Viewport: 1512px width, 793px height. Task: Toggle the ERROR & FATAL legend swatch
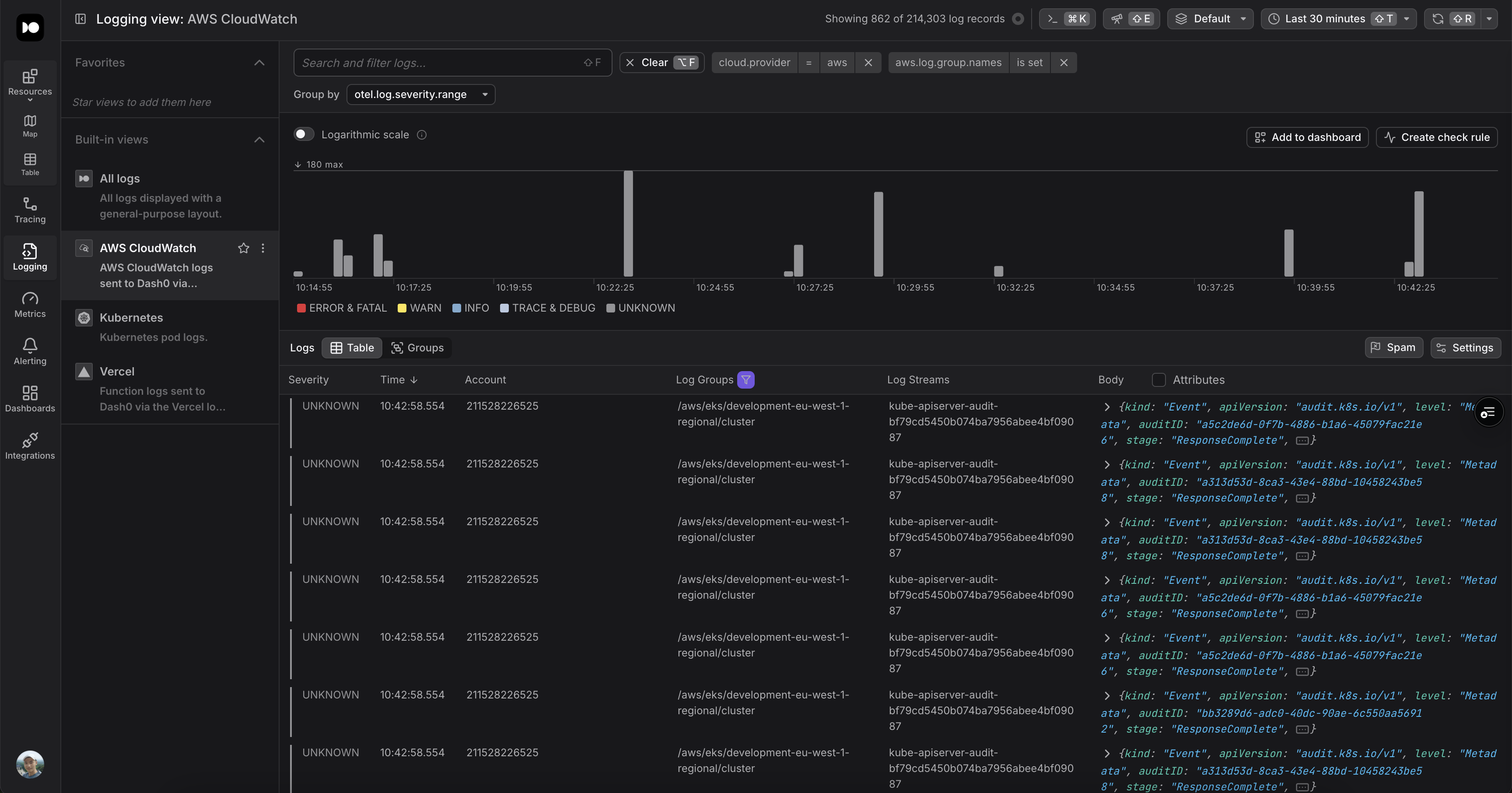(x=301, y=308)
